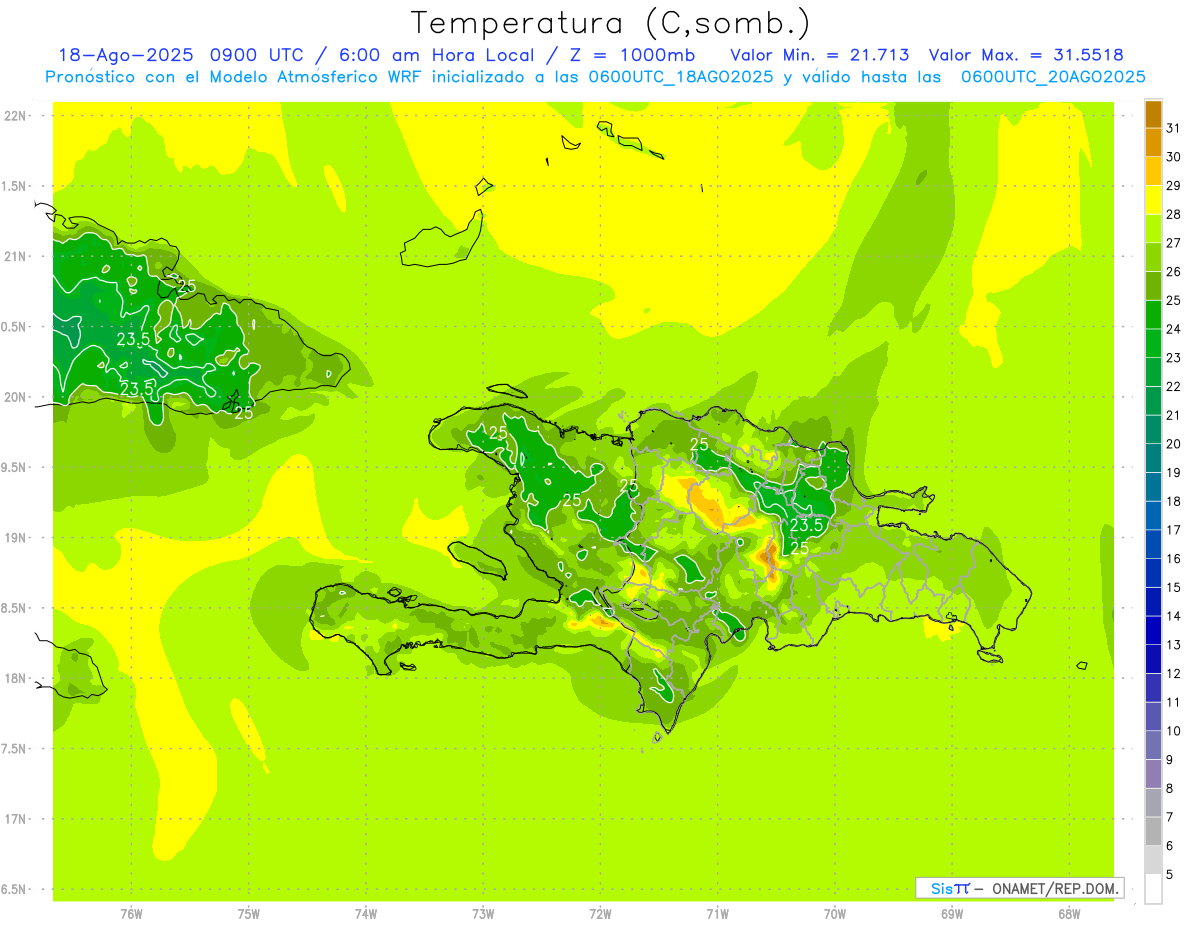The height and width of the screenshot is (927, 1200).
Task: Select the gray legend swatch between 6 and 7
Action: pos(1153,831)
